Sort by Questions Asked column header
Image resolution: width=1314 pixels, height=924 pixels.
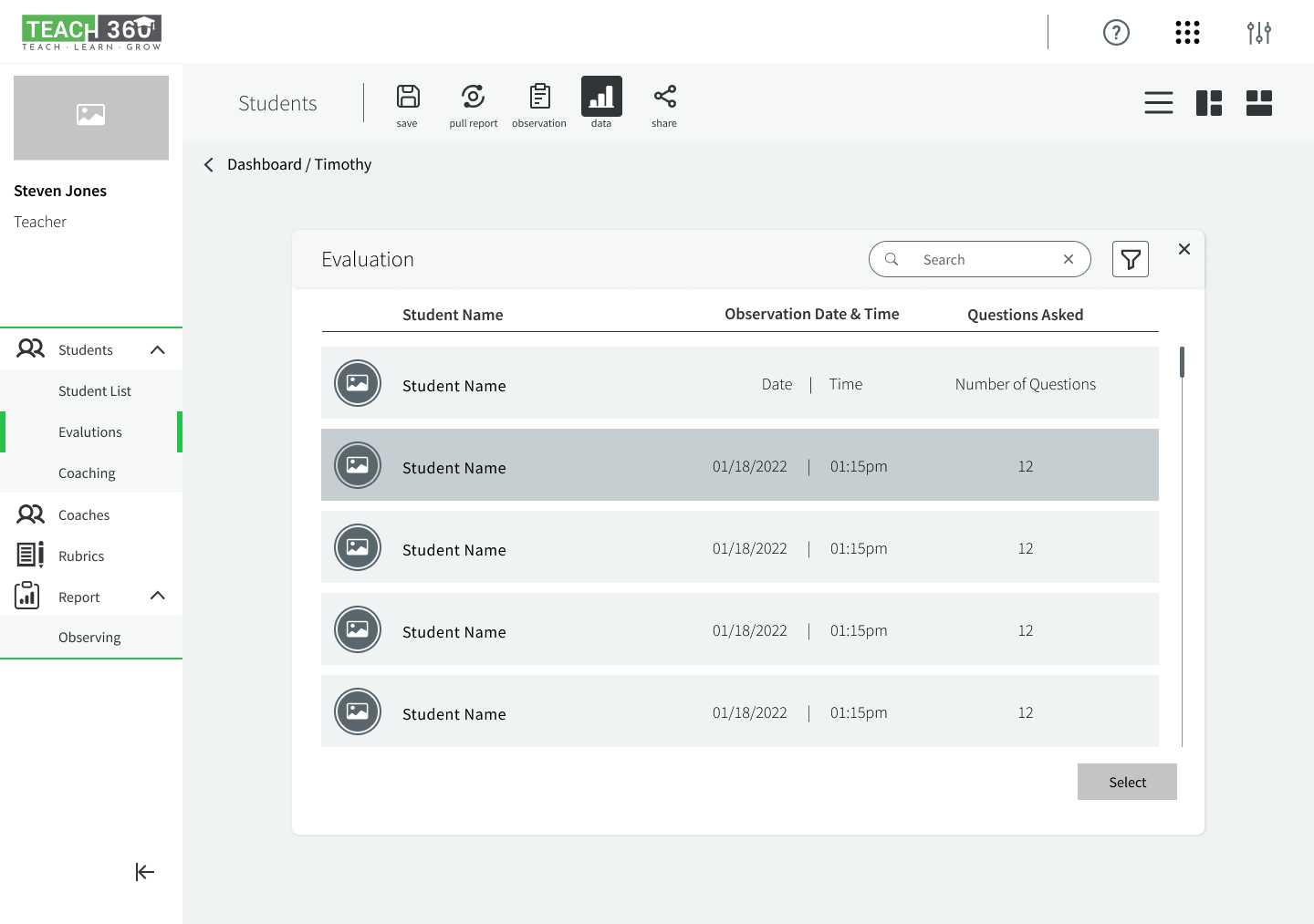1026,315
